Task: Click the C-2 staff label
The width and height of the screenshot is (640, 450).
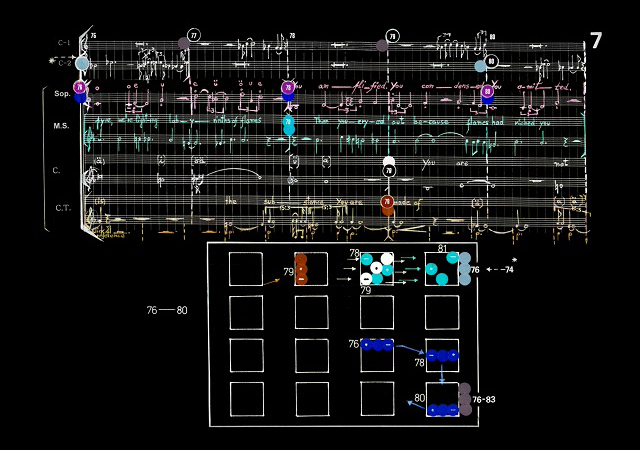Action: click(x=64, y=63)
